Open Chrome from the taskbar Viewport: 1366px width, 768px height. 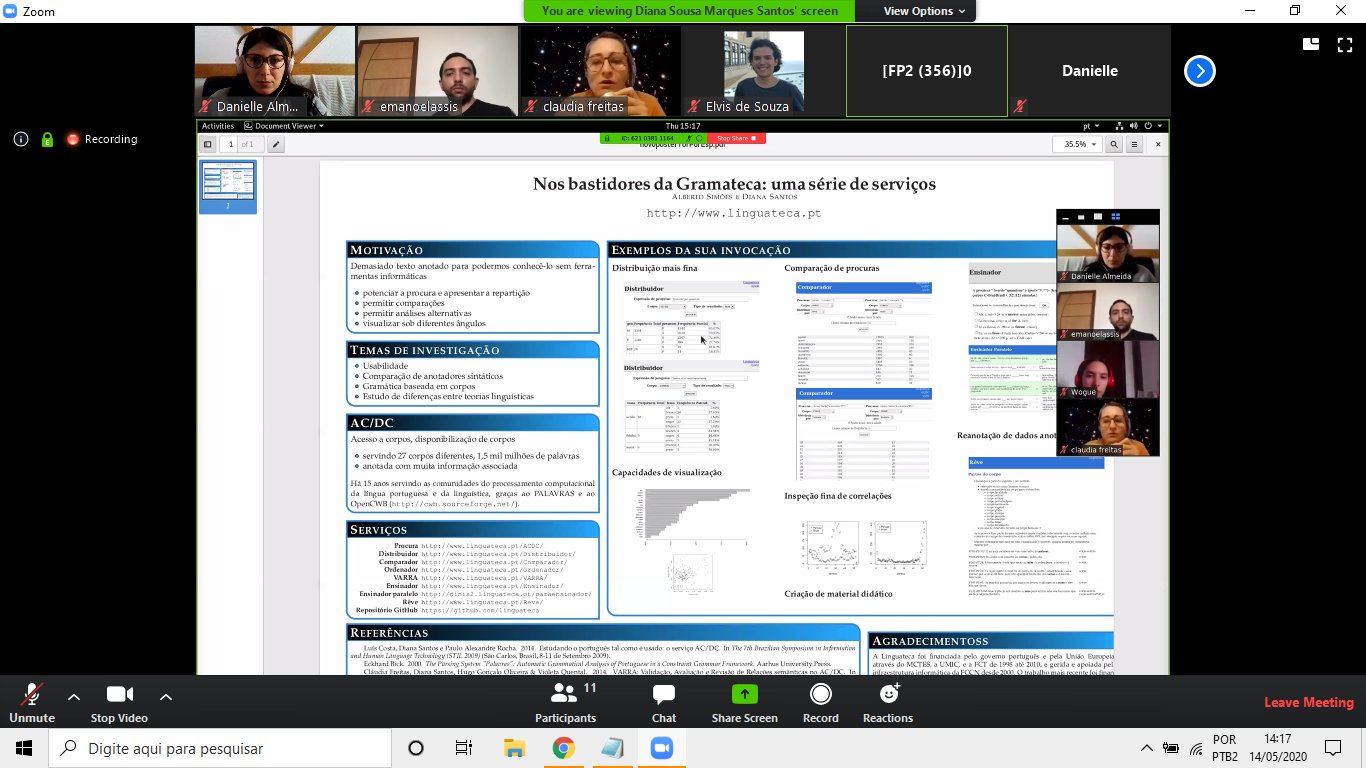(x=563, y=748)
